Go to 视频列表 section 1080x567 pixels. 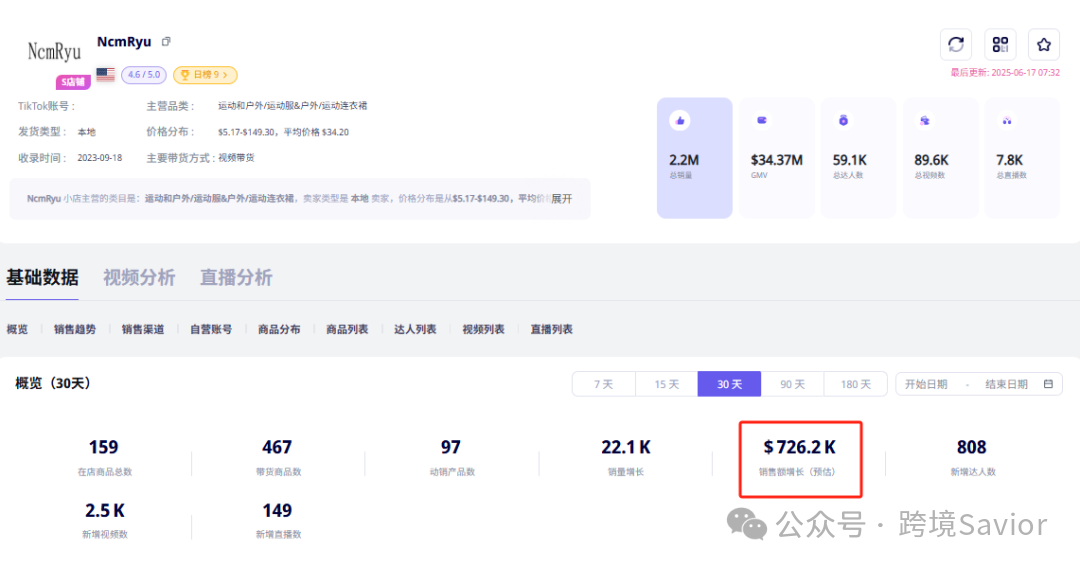[484, 329]
